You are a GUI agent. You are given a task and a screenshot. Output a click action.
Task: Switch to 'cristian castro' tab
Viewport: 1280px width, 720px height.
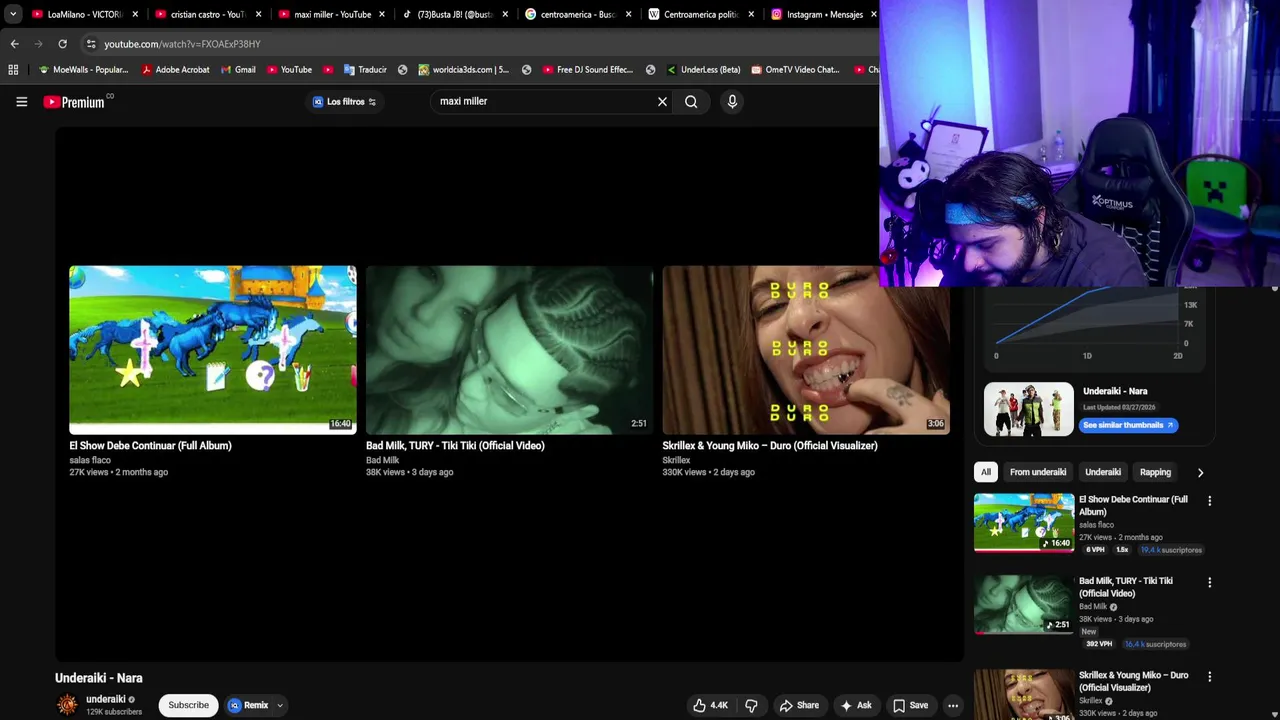207,14
